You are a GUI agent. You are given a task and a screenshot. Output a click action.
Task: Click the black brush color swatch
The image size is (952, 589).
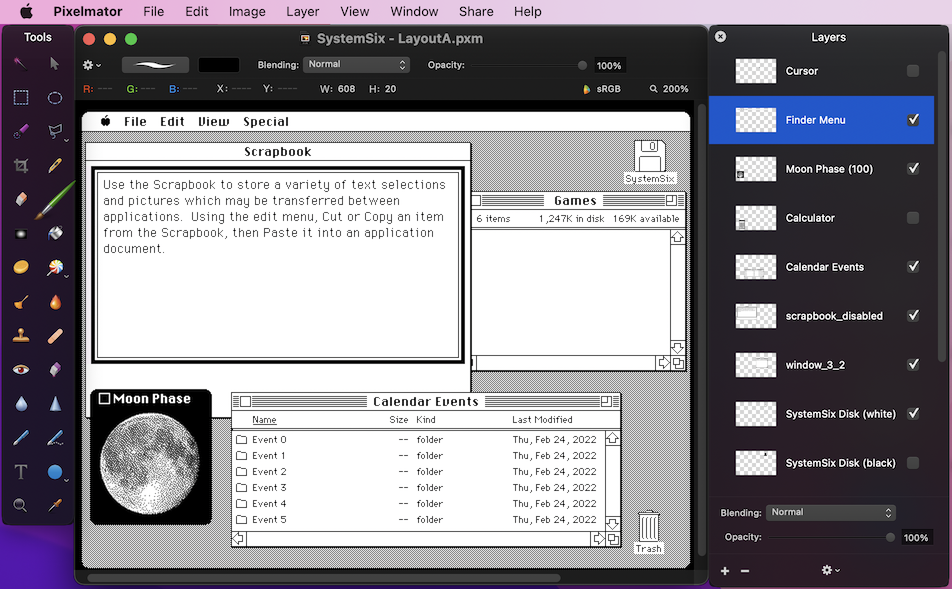pyautogui.click(x=219, y=65)
